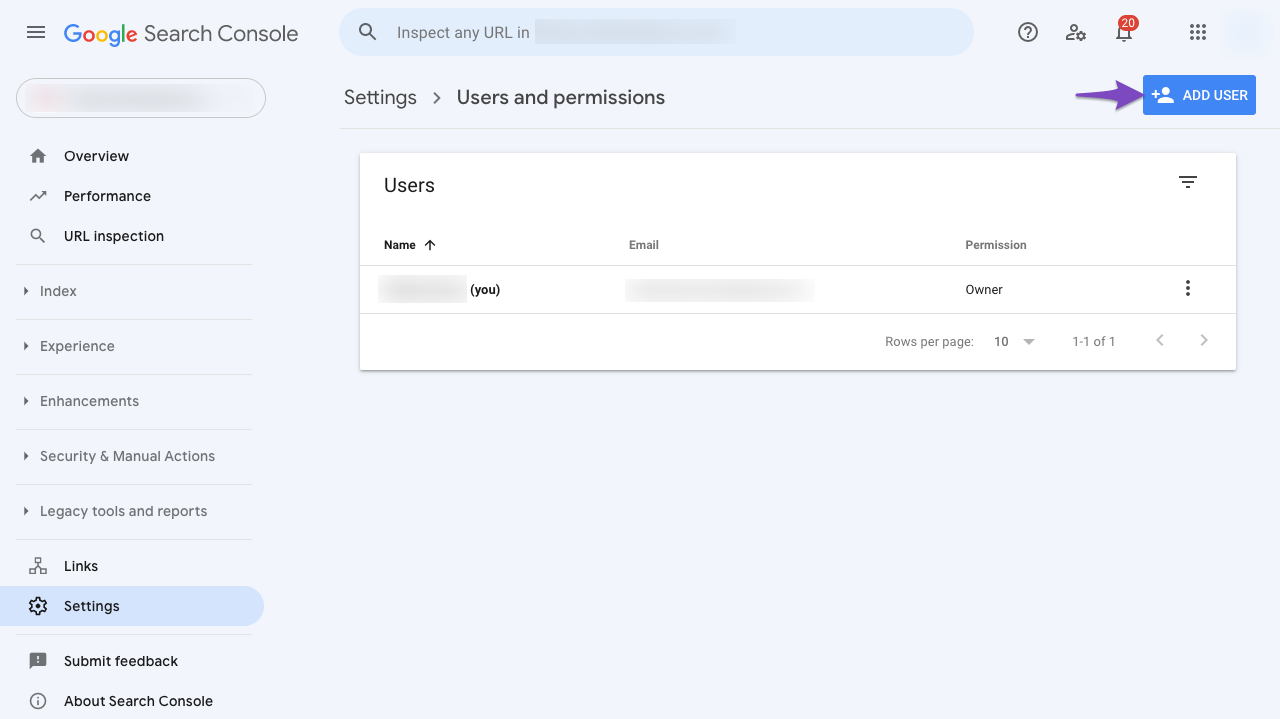This screenshot has height=719, width=1280.
Task: Open the navigation hamburger menu
Action: pyautogui.click(x=36, y=32)
